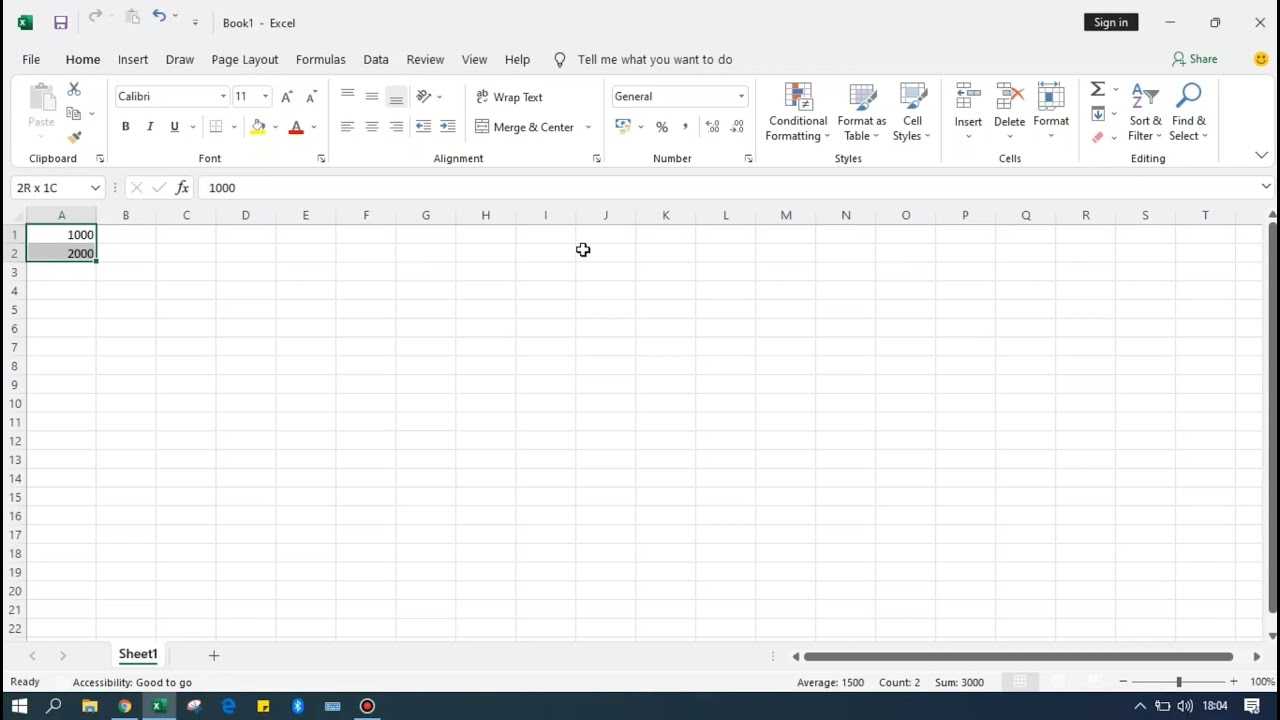Open the Number Format dropdown showing General

pyautogui.click(x=741, y=96)
